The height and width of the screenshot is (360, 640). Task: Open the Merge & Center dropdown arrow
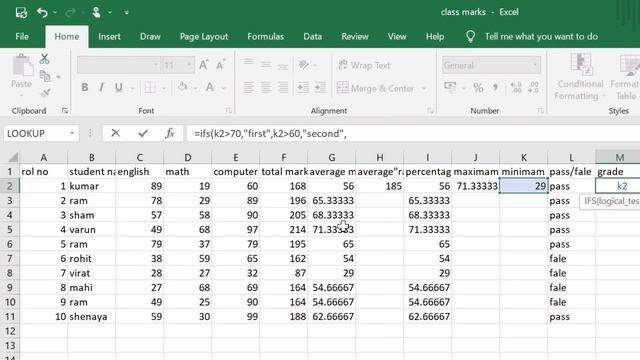[x=424, y=88]
